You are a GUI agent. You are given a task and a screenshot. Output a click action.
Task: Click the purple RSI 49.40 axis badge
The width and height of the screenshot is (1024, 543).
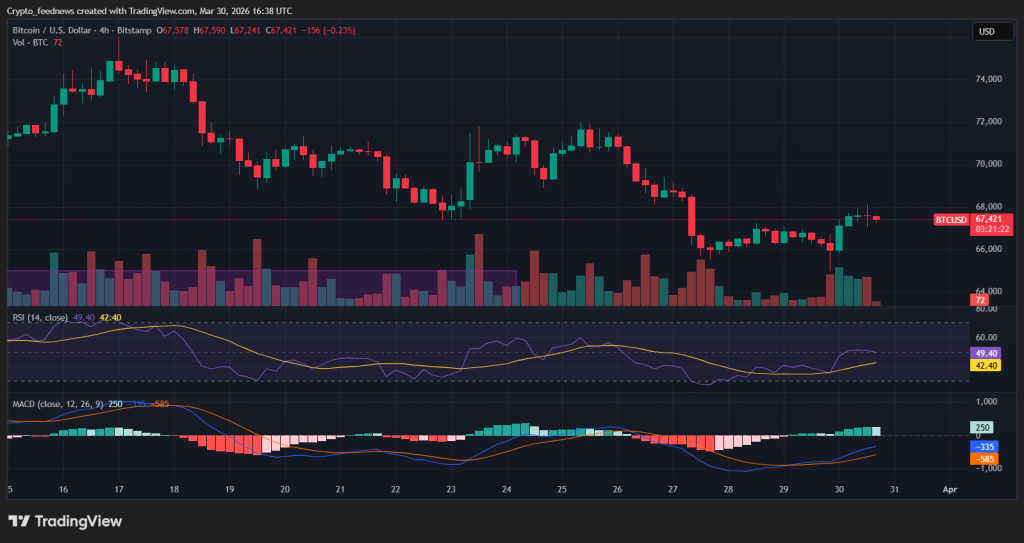coord(984,353)
